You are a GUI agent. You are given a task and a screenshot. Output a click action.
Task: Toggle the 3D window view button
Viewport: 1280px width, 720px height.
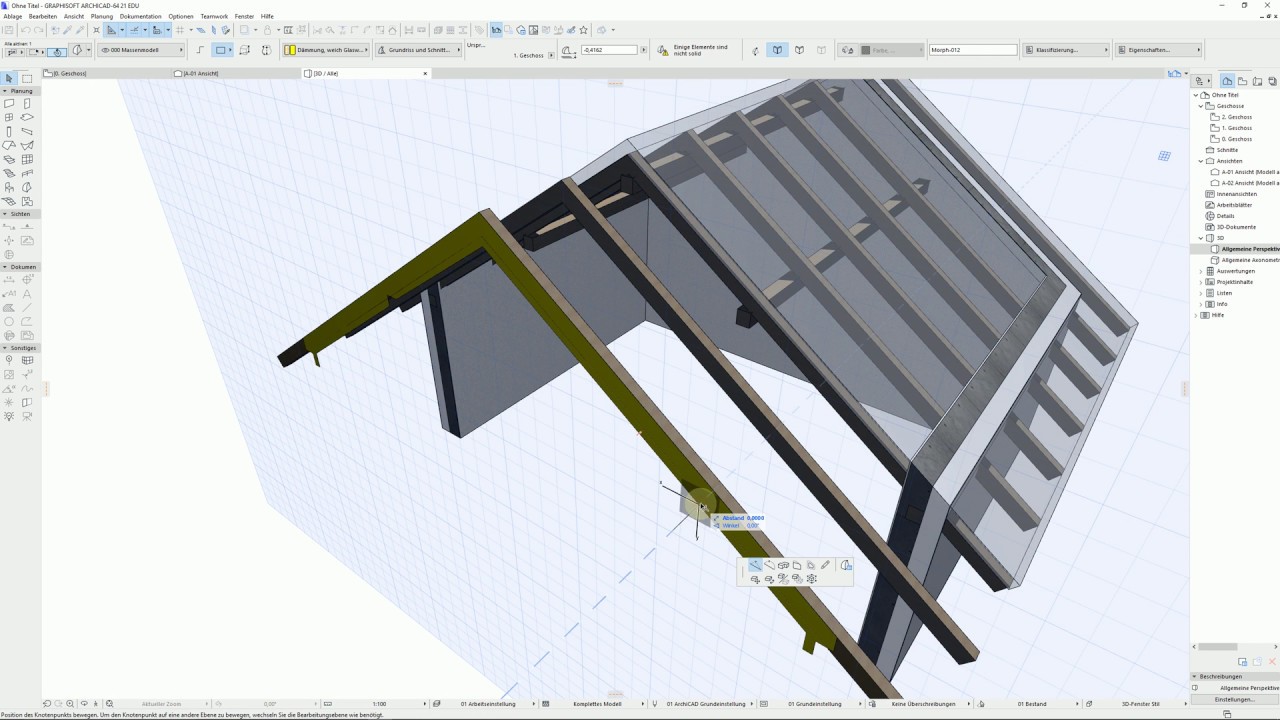click(496, 30)
